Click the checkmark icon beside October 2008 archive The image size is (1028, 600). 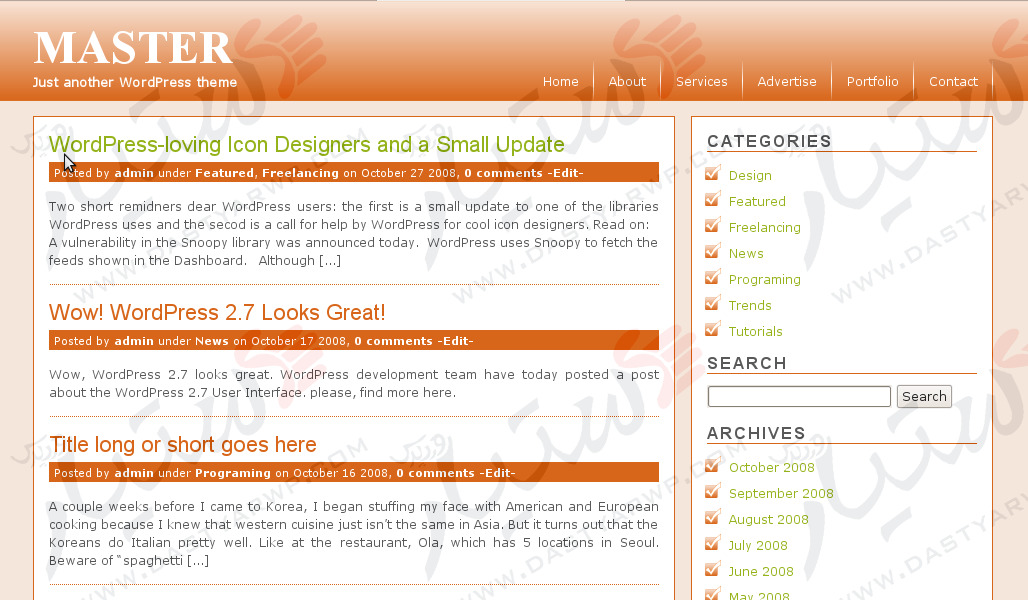click(x=713, y=466)
